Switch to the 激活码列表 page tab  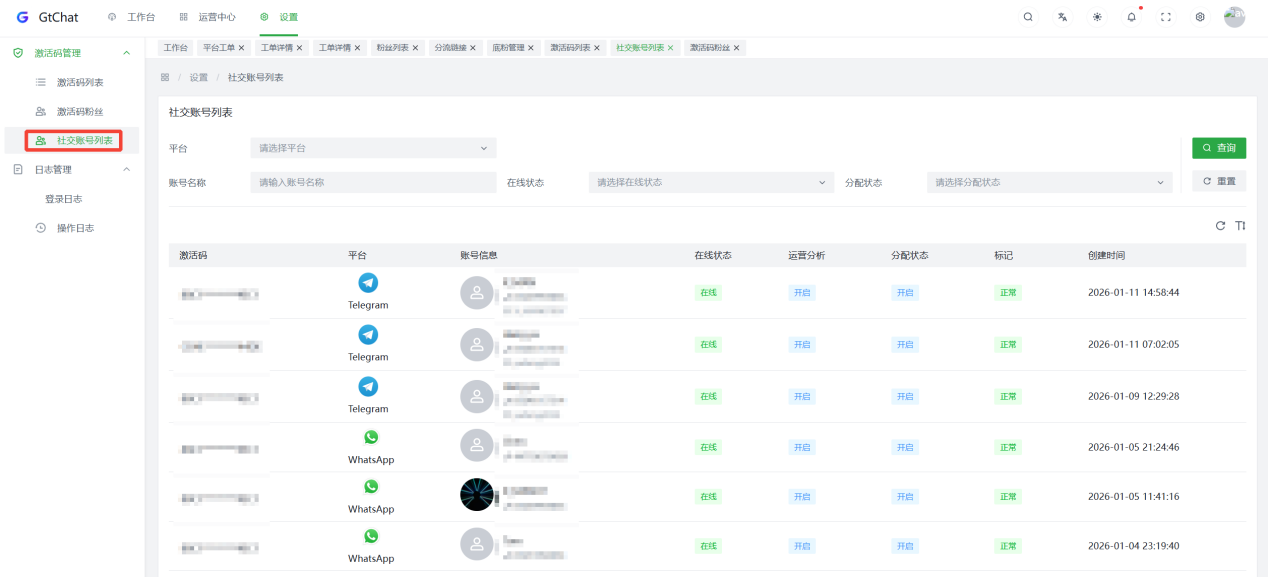[570, 48]
